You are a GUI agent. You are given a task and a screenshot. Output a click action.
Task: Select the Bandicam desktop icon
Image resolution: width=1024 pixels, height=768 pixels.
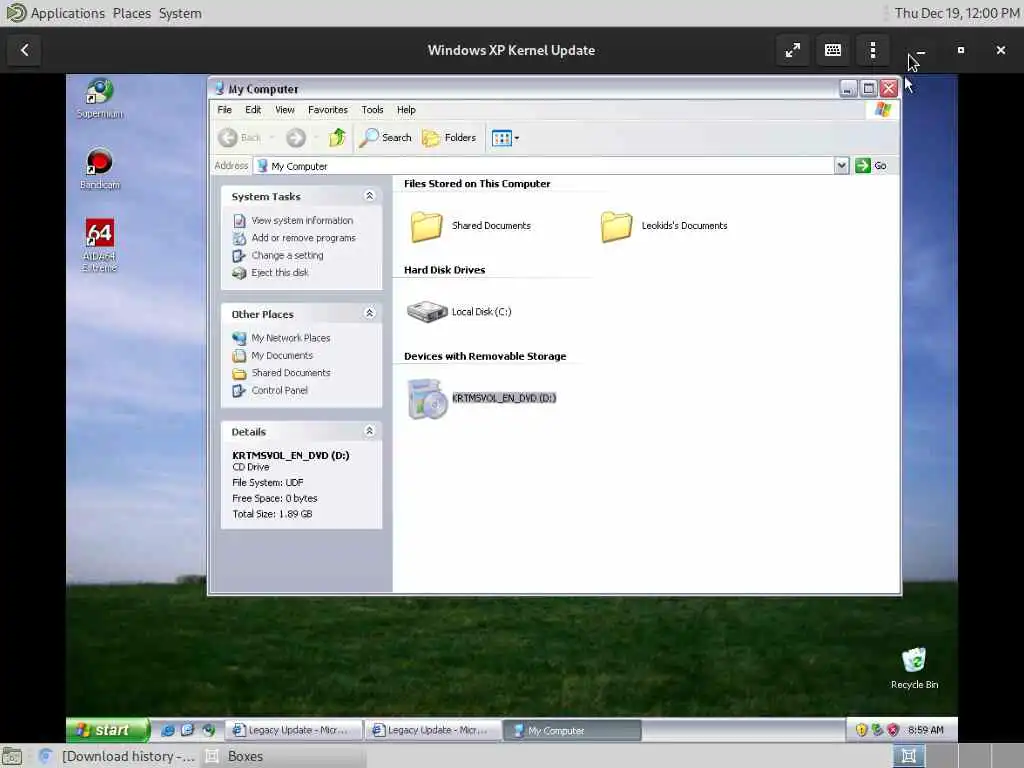tap(99, 169)
